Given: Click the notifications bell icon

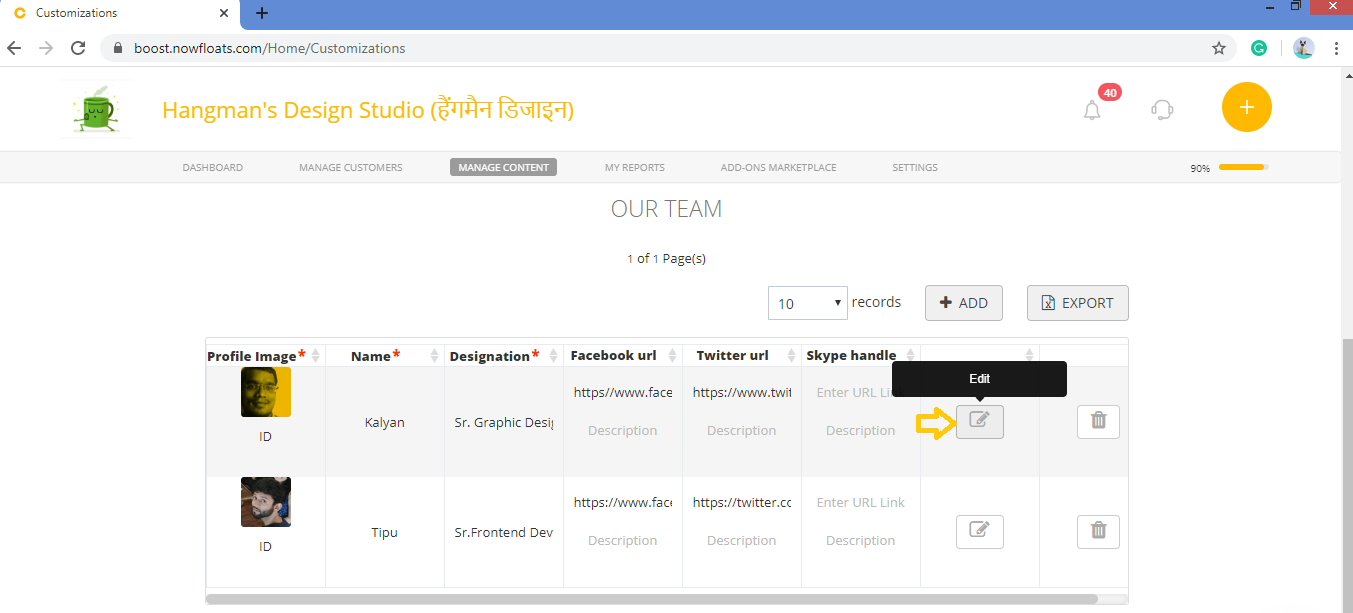Looking at the screenshot, I should (1092, 110).
